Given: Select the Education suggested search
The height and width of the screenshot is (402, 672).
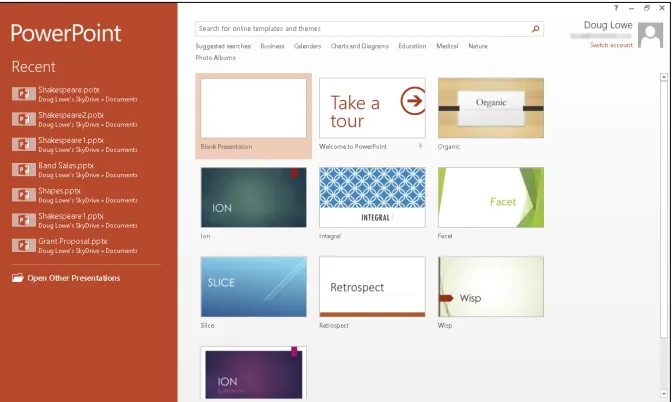Looking at the screenshot, I should pos(412,46).
